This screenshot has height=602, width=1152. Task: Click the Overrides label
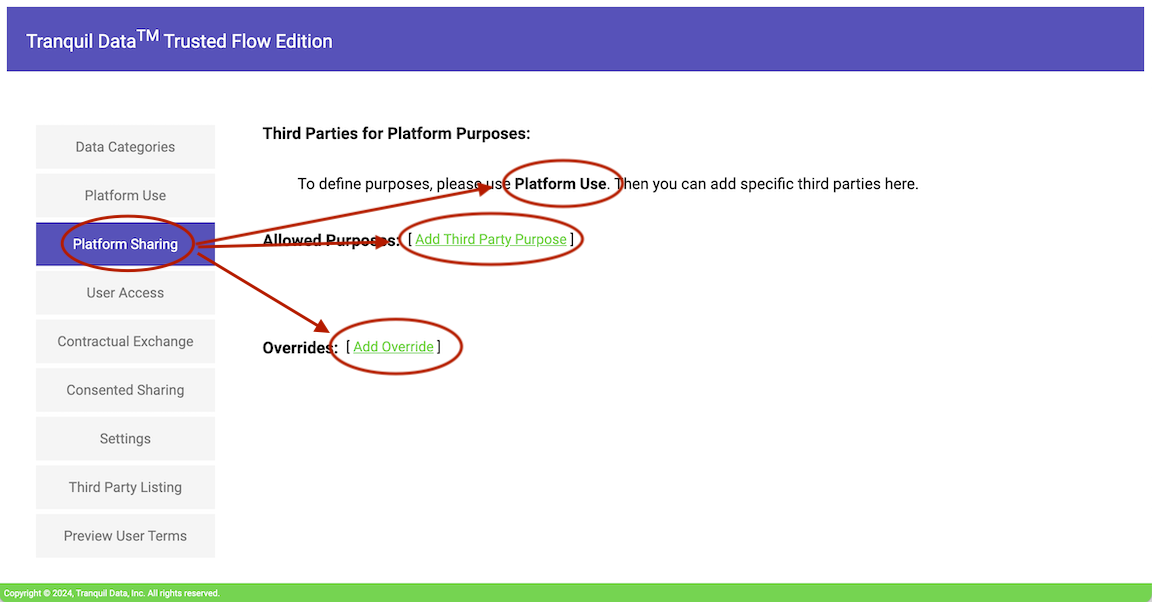click(x=297, y=347)
